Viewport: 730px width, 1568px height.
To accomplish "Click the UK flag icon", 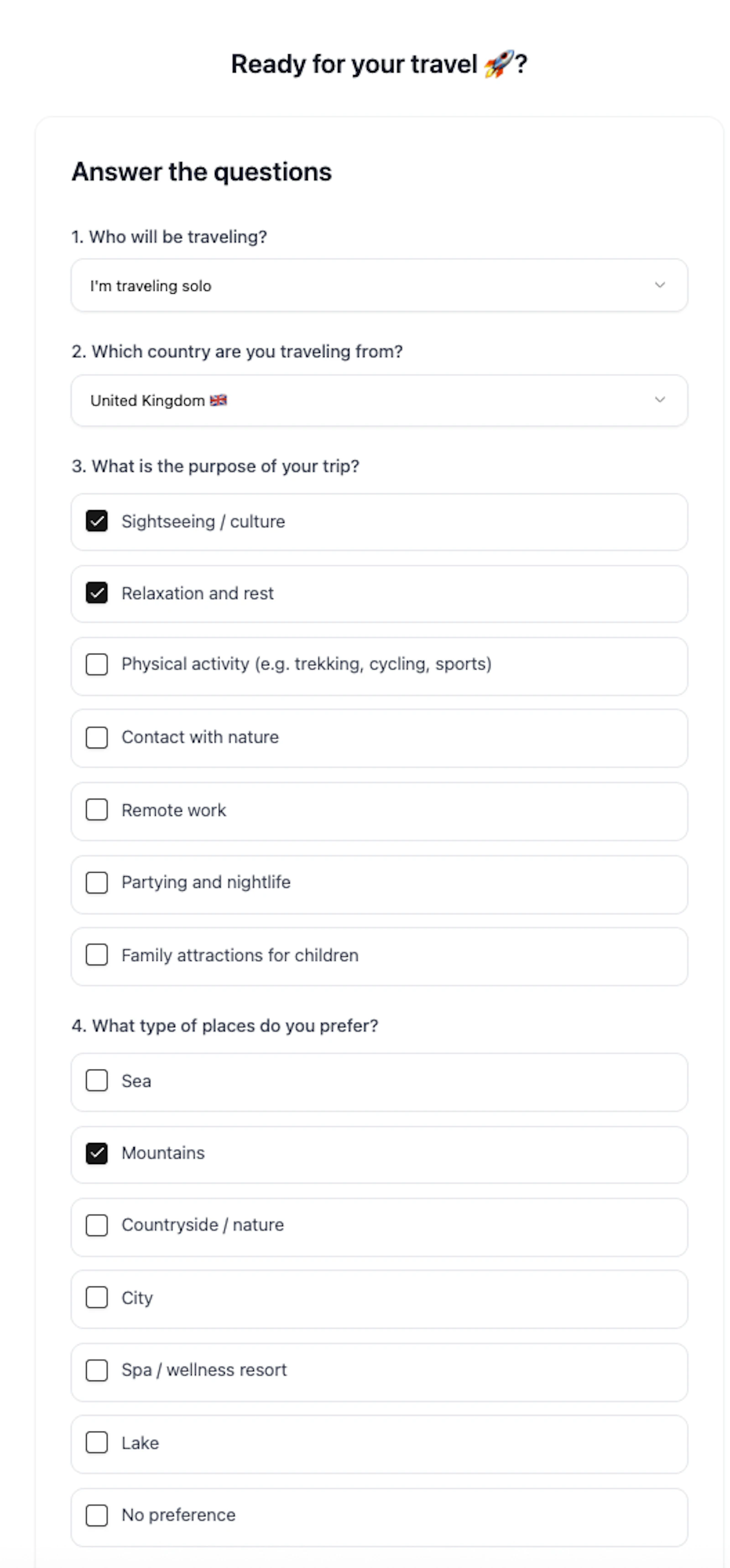I will pyautogui.click(x=218, y=400).
